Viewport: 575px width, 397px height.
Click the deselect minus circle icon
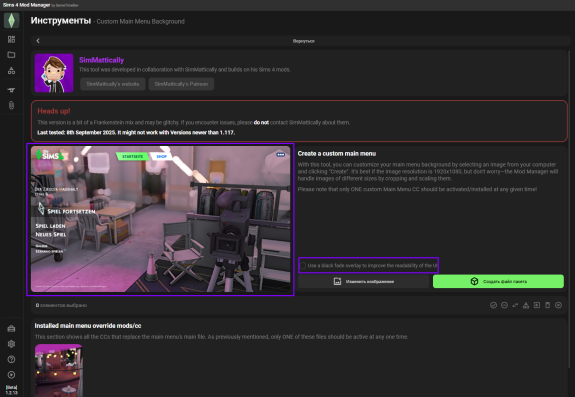504,305
